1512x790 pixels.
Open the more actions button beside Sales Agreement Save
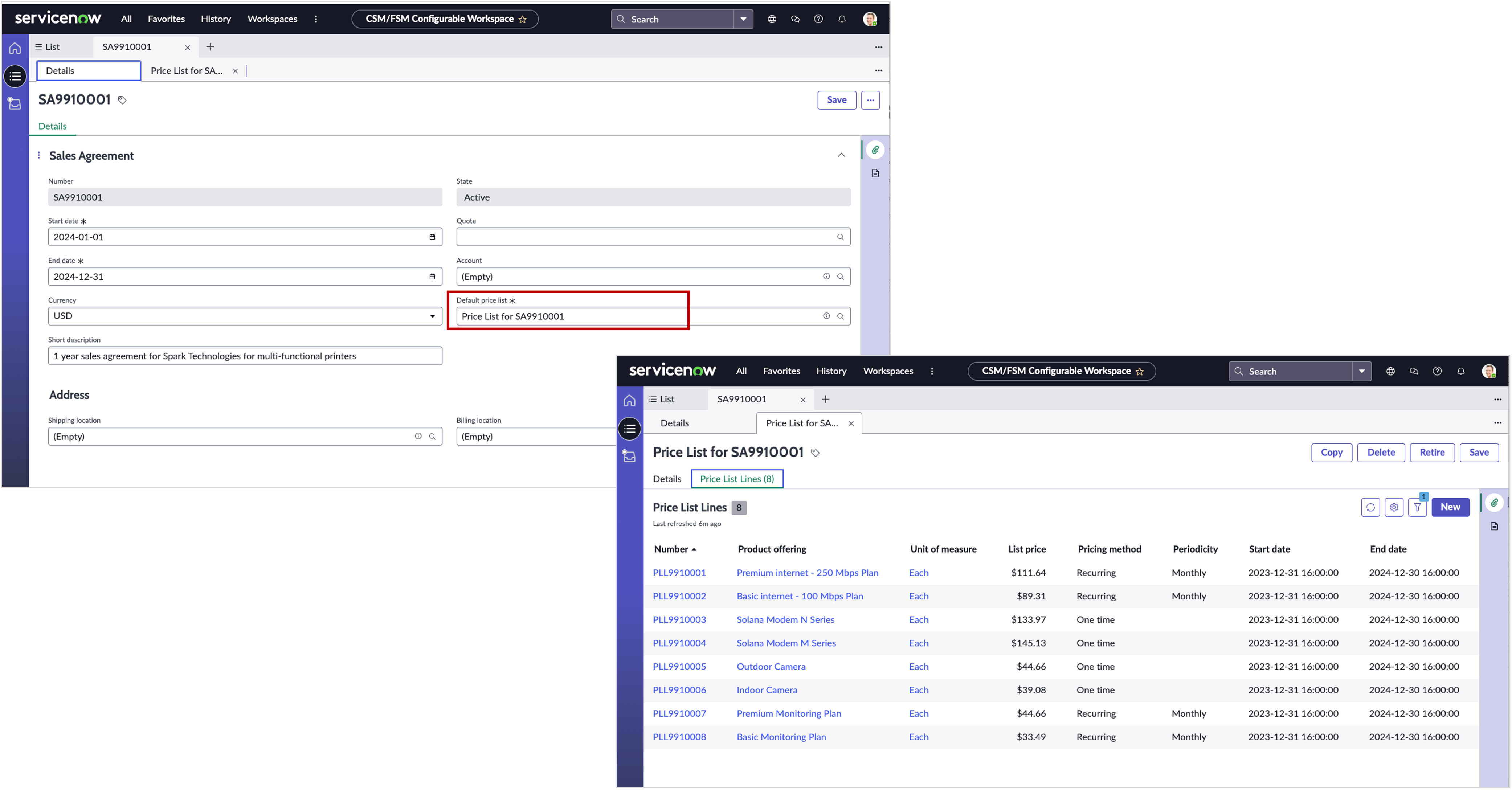click(870, 101)
